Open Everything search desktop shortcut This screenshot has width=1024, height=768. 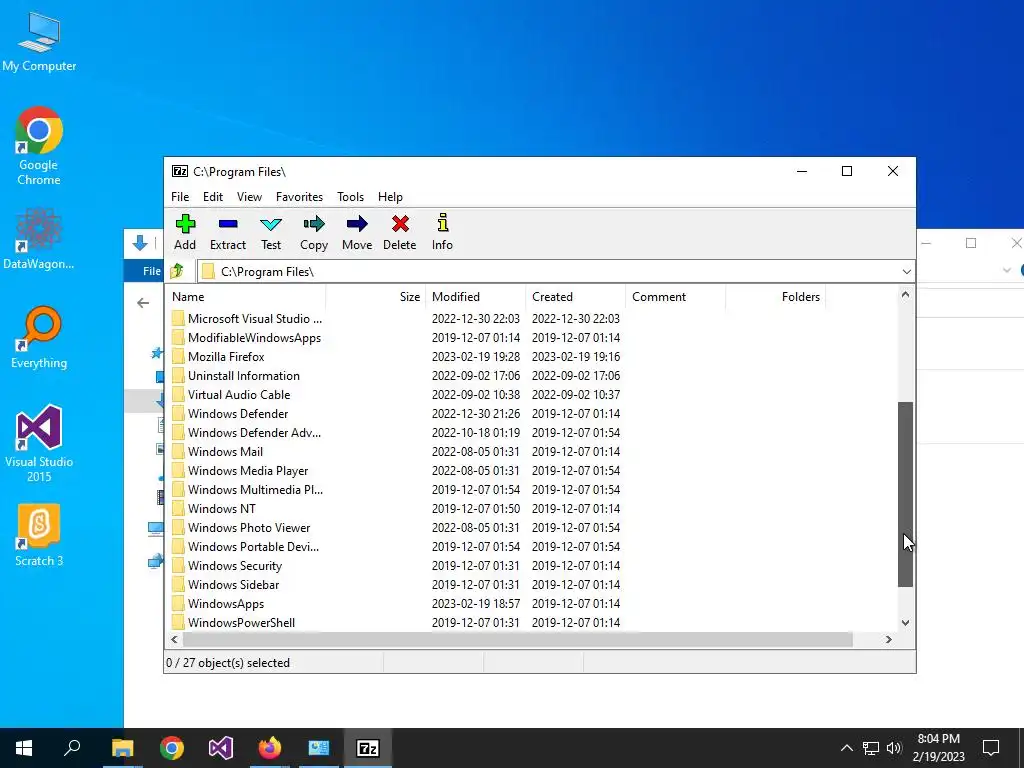click(39, 338)
